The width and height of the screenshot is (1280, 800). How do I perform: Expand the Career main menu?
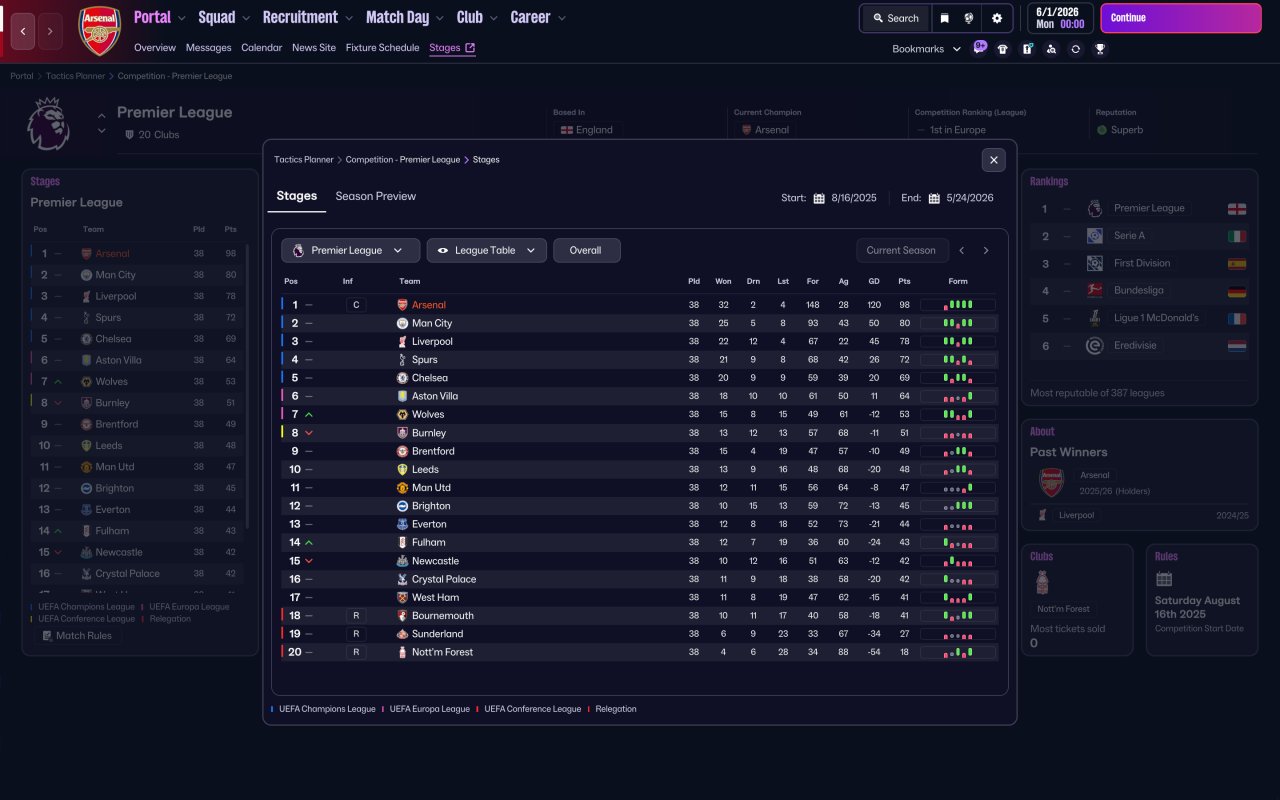click(538, 17)
